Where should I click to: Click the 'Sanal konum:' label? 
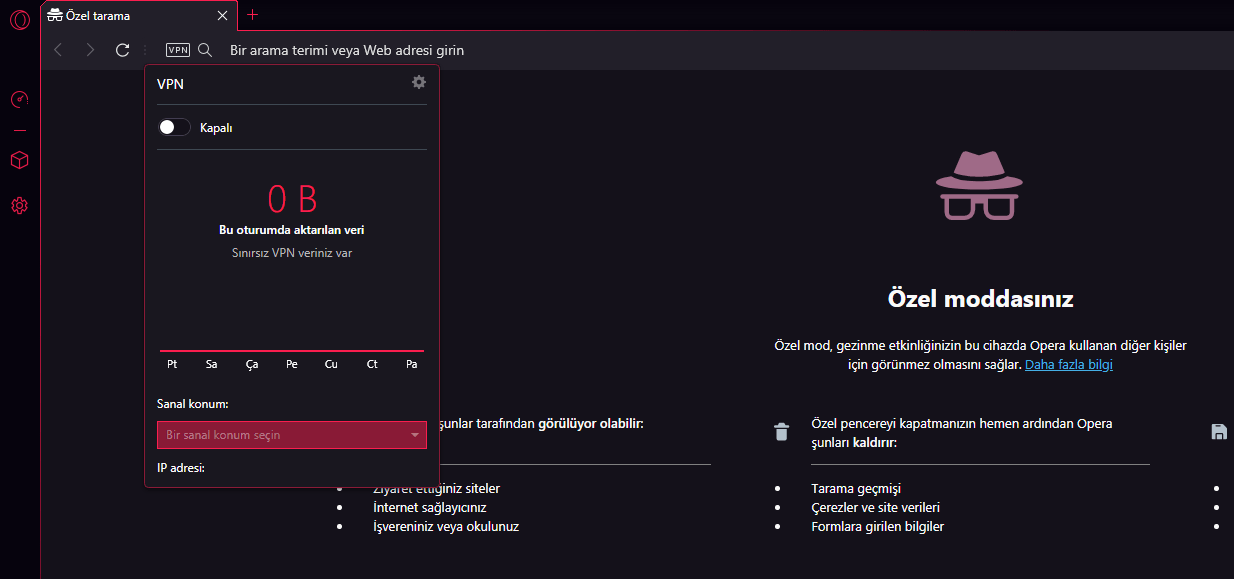[x=193, y=404]
